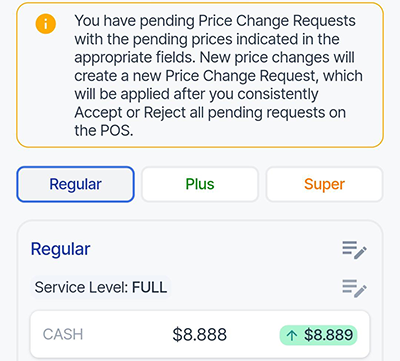Switch to the Plus tab

(x=200, y=184)
